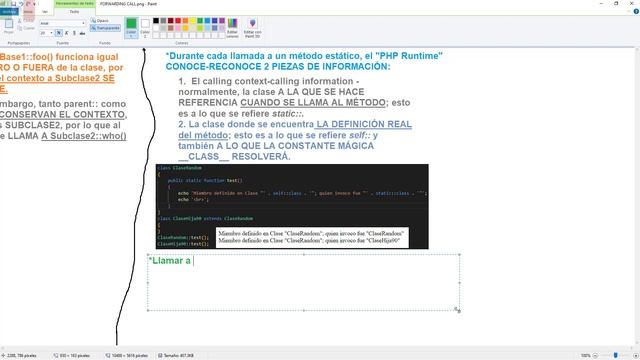Pick the white color swatch
Viewport: 640px width, 360px height.
(x=156, y=28)
